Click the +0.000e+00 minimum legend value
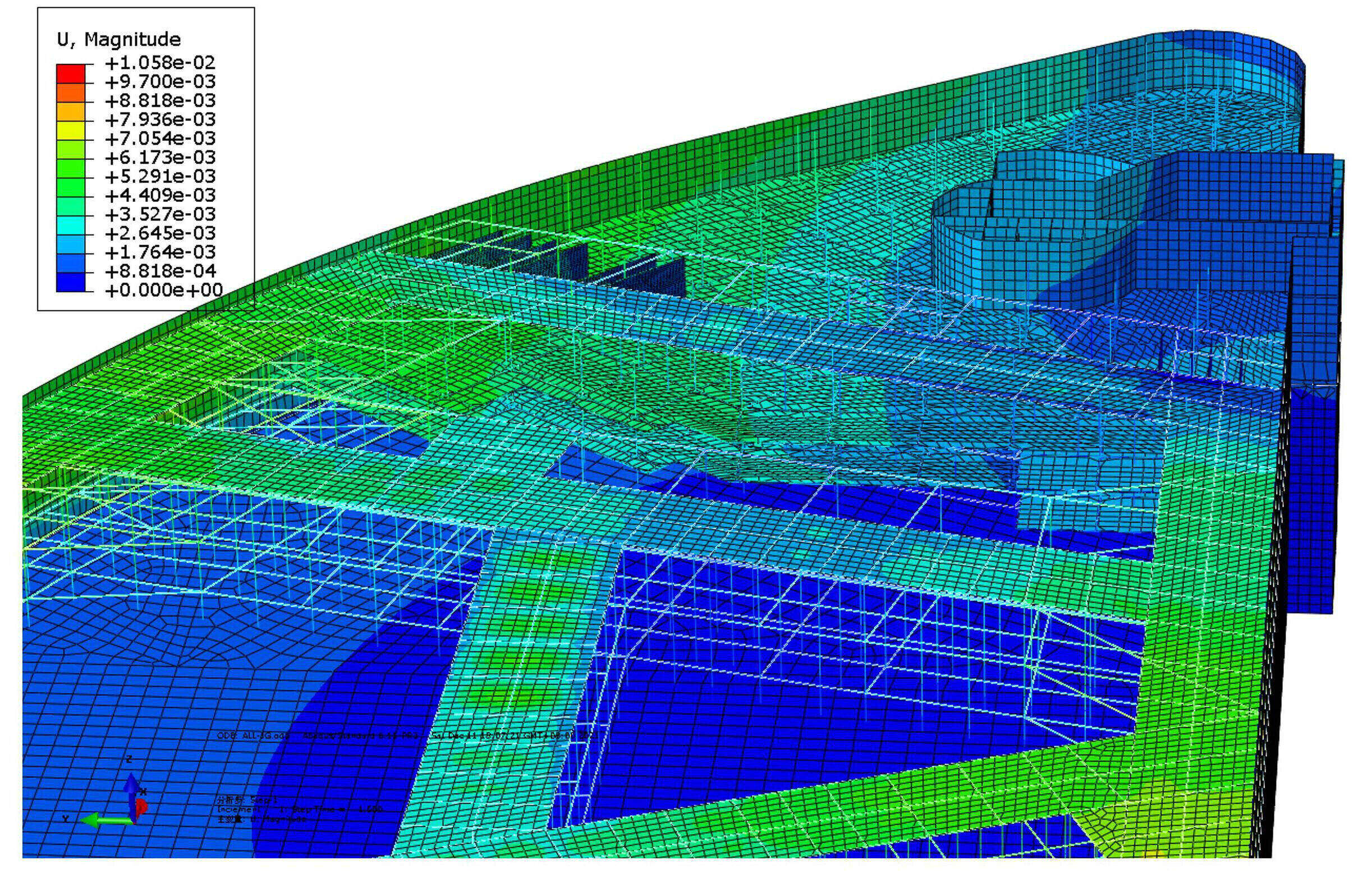1372x874 pixels. (163, 290)
